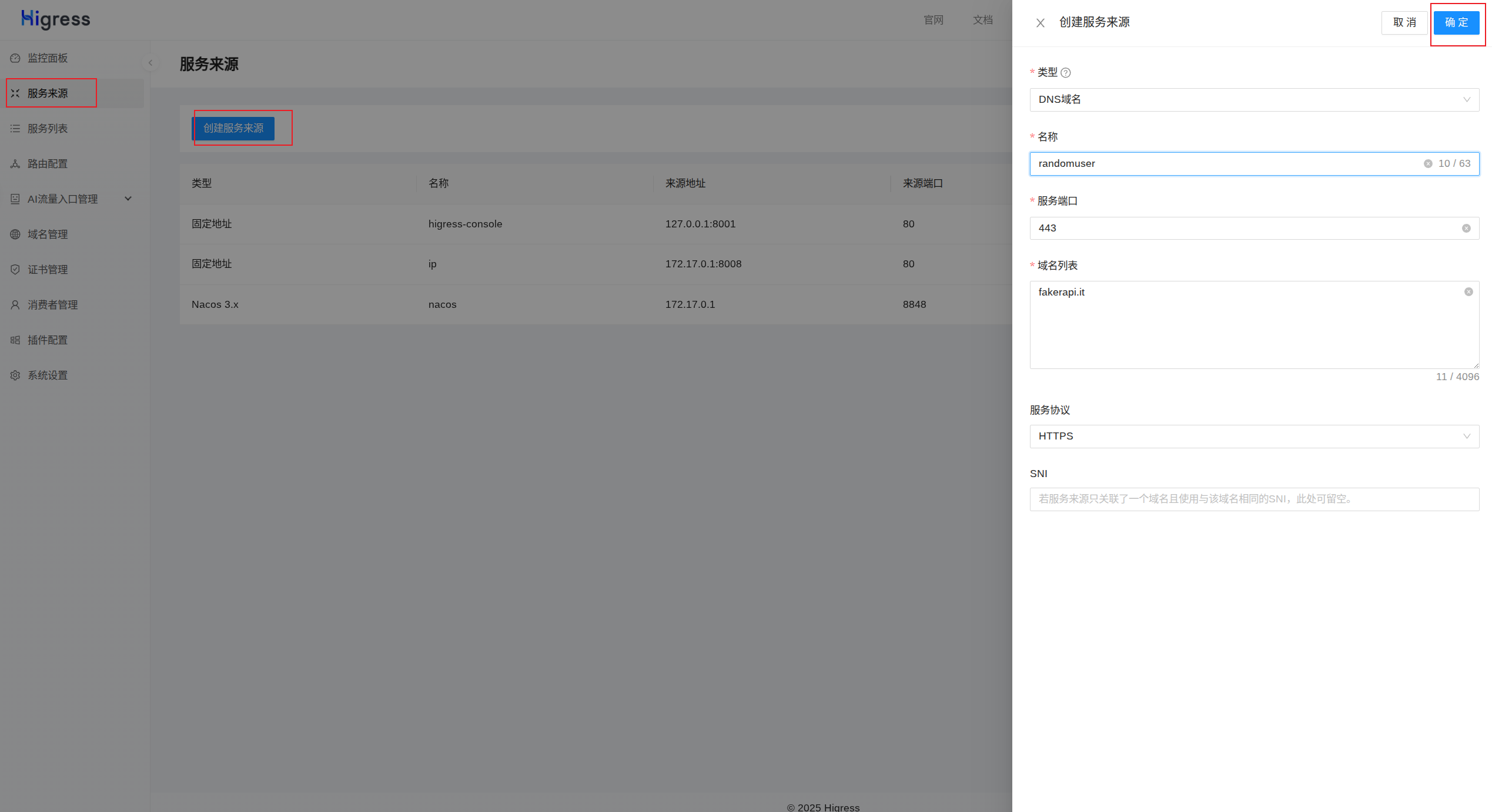Clear the 名称 field with its clear icon
The width and height of the screenshot is (1492, 812).
click(1428, 164)
